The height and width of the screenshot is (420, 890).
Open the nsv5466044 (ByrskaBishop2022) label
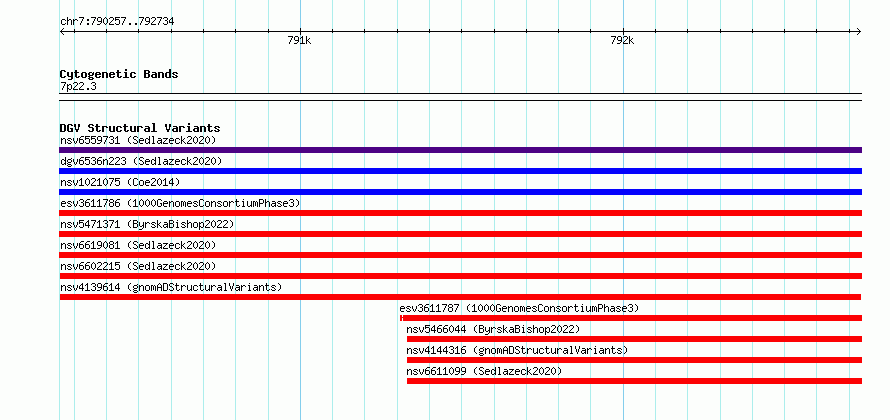click(x=493, y=329)
